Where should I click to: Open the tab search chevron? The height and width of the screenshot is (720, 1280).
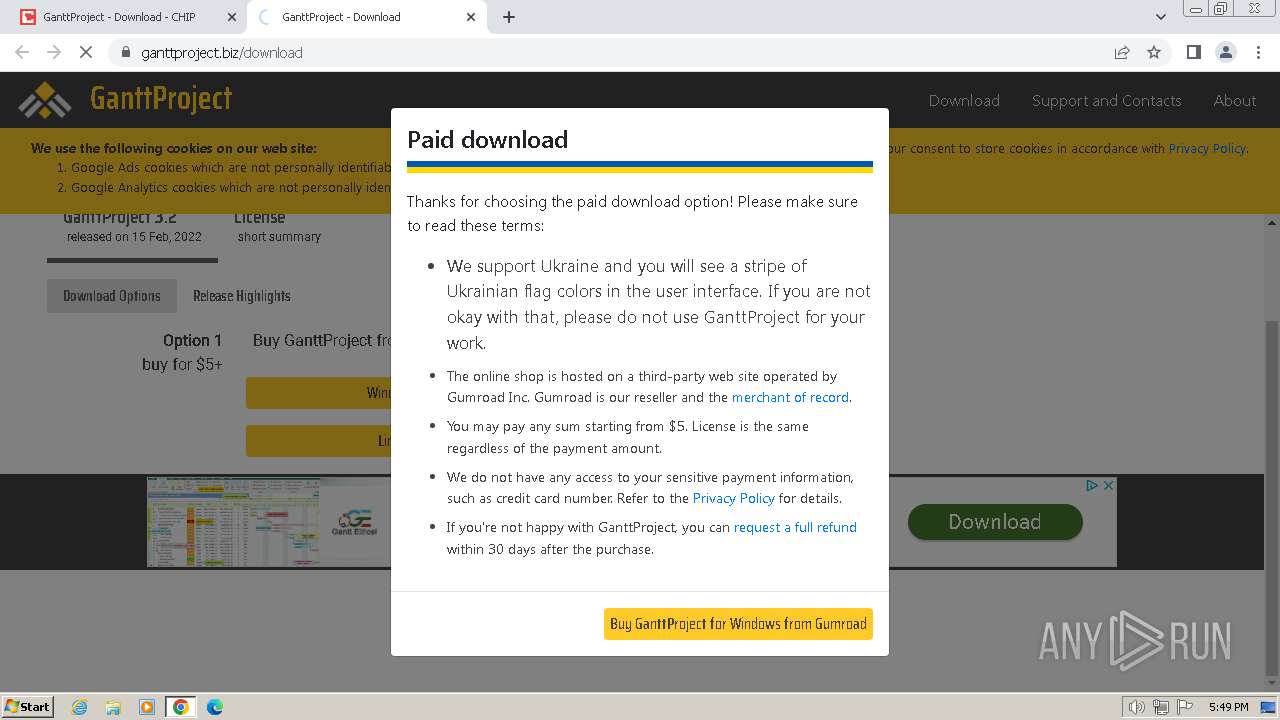tap(1161, 17)
